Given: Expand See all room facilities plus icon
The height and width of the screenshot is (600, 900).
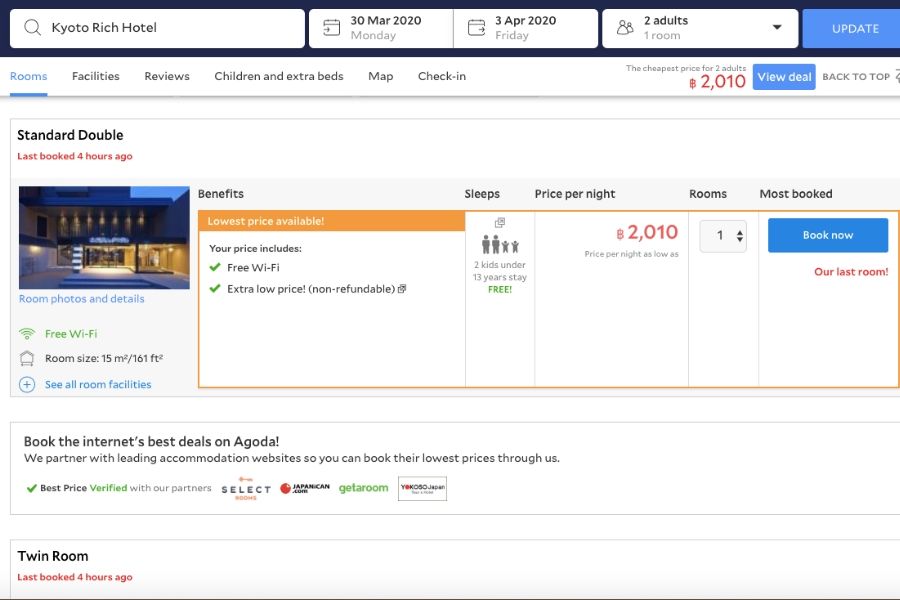Looking at the screenshot, I should pyautogui.click(x=27, y=385).
